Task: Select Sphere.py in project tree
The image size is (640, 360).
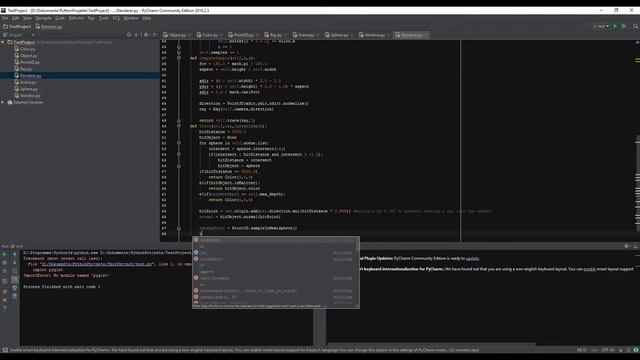Action: [26, 89]
